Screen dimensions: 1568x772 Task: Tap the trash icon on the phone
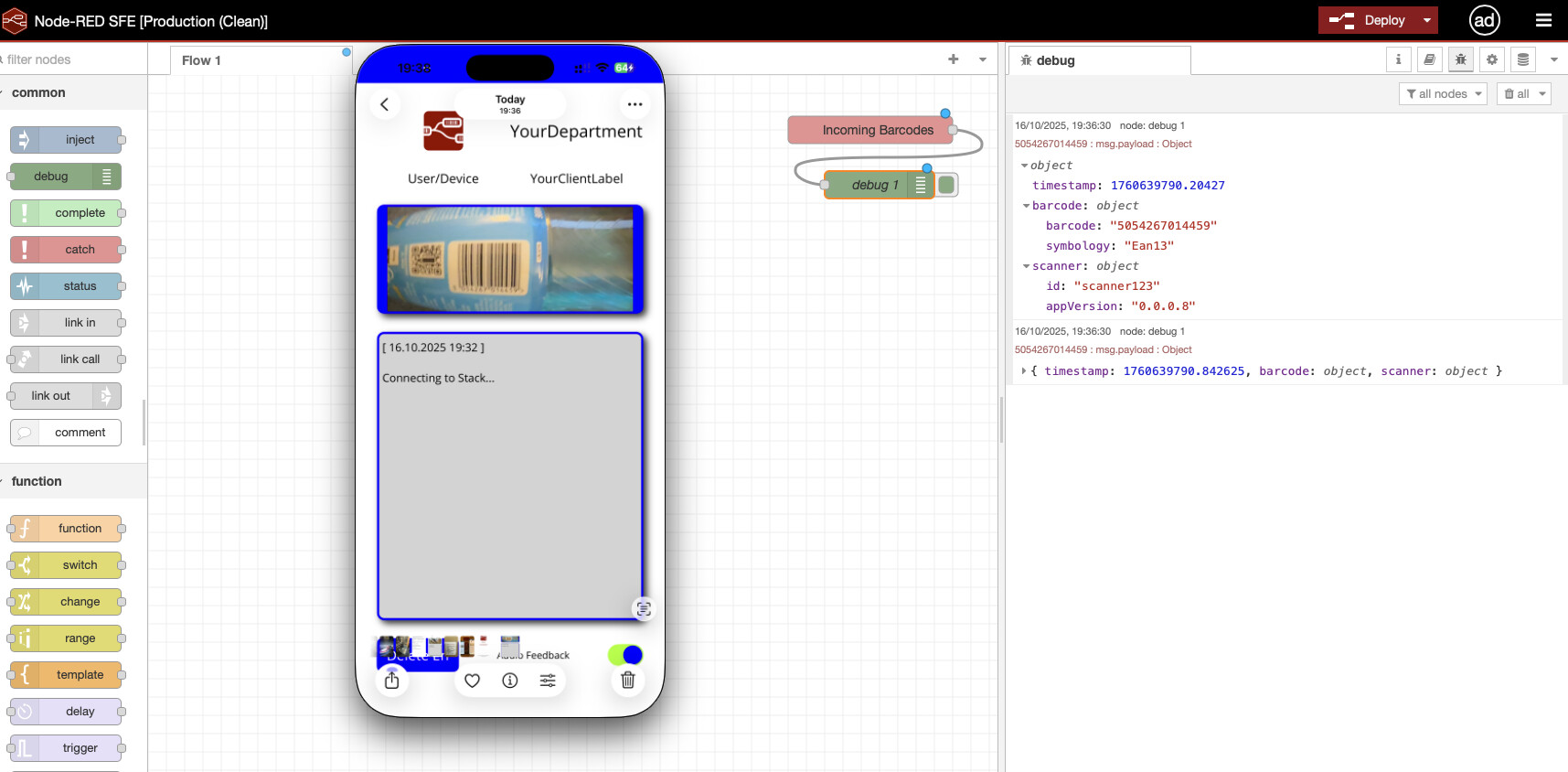[628, 681]
